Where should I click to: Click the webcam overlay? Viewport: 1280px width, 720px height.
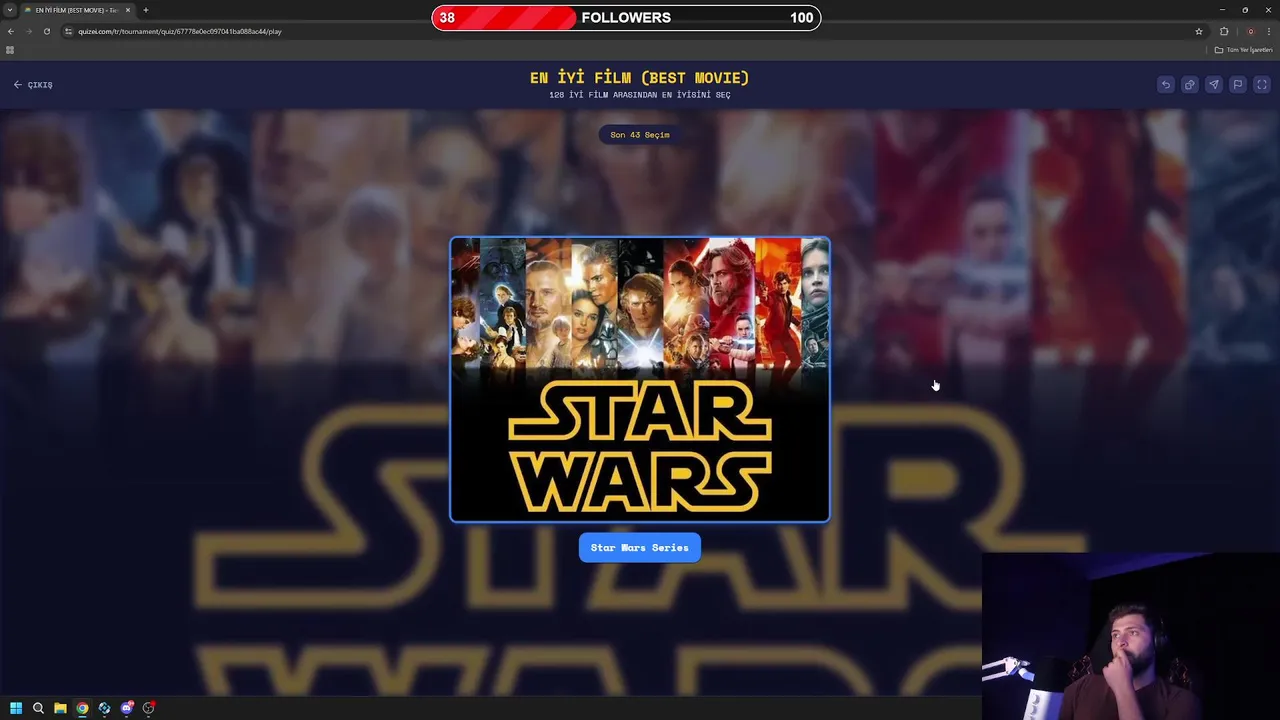click(1130, 636)
